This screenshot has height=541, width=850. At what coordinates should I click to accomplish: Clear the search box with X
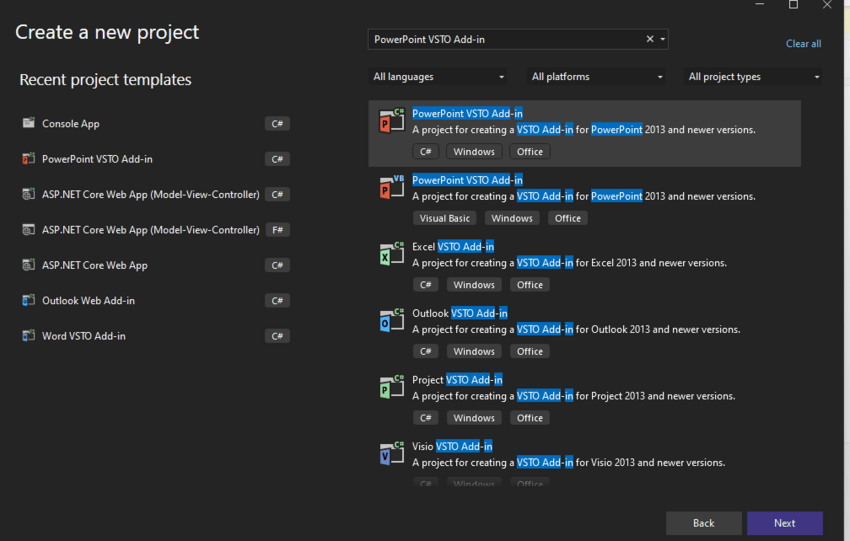649,39
